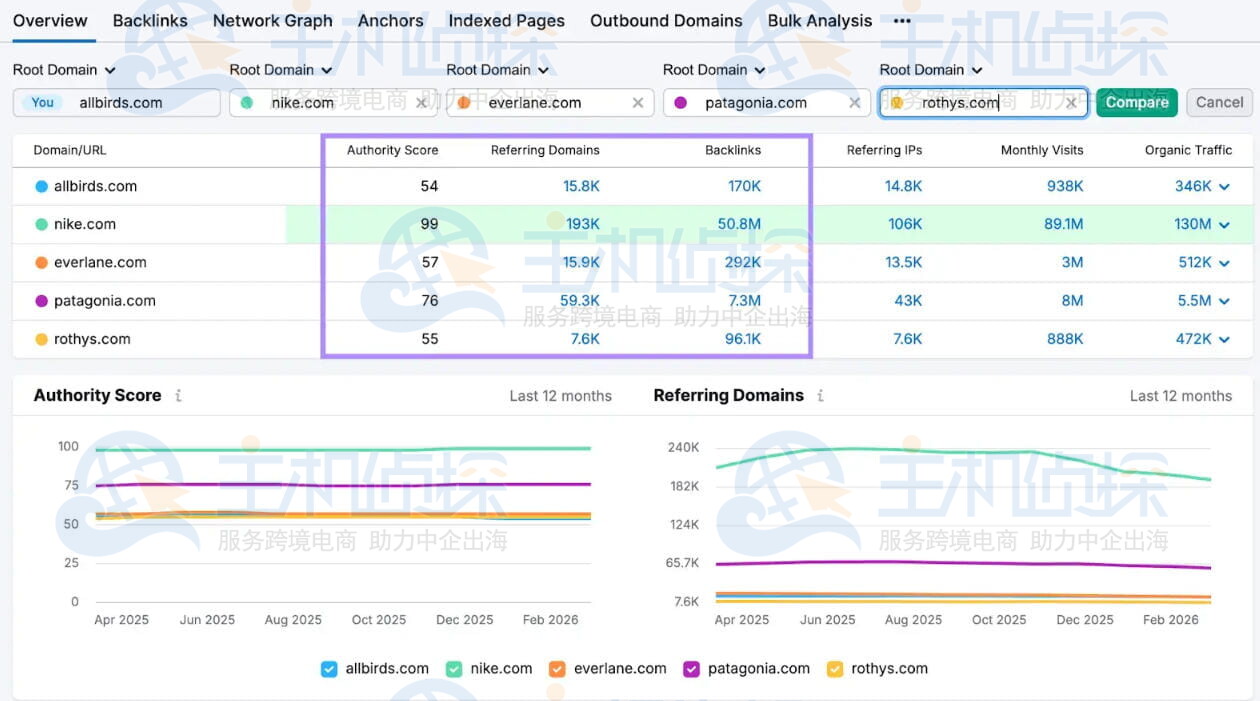Expand rothys.com organic traffic chevron
Screen dimensions: 1260x701
click(1224, 340)
